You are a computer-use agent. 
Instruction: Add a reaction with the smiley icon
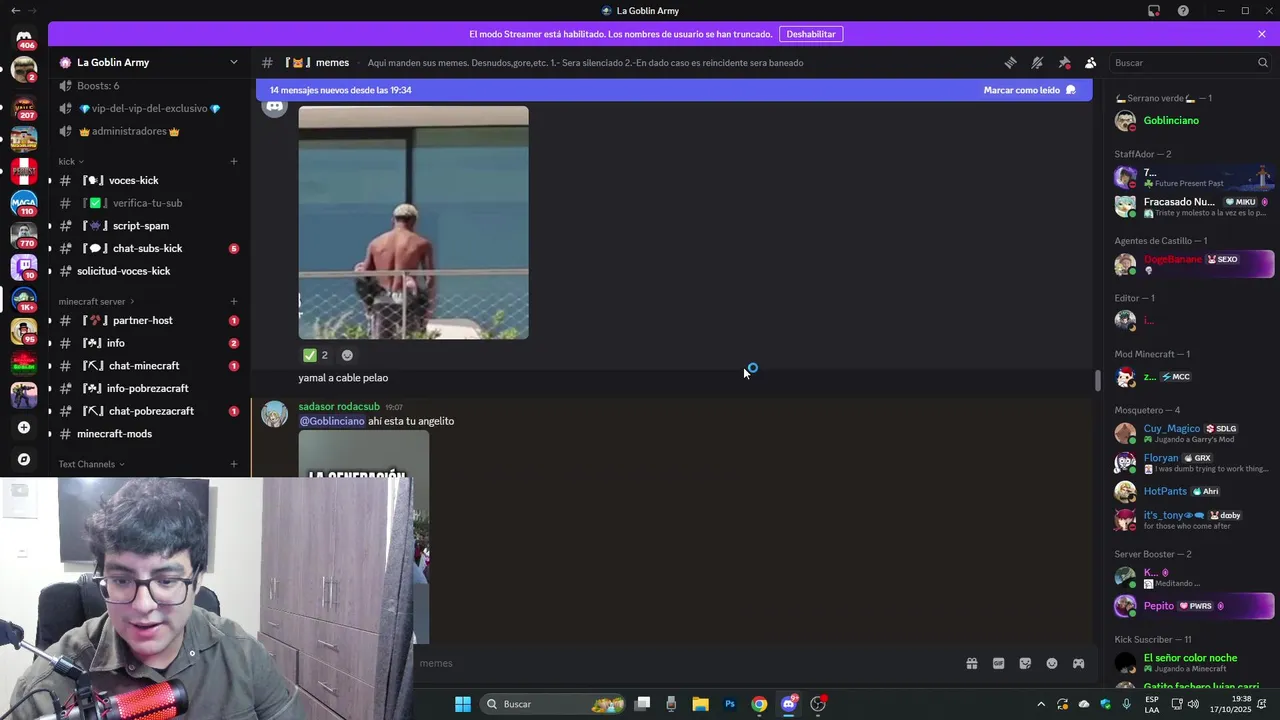pyautogui.click(x=347, y=355)
